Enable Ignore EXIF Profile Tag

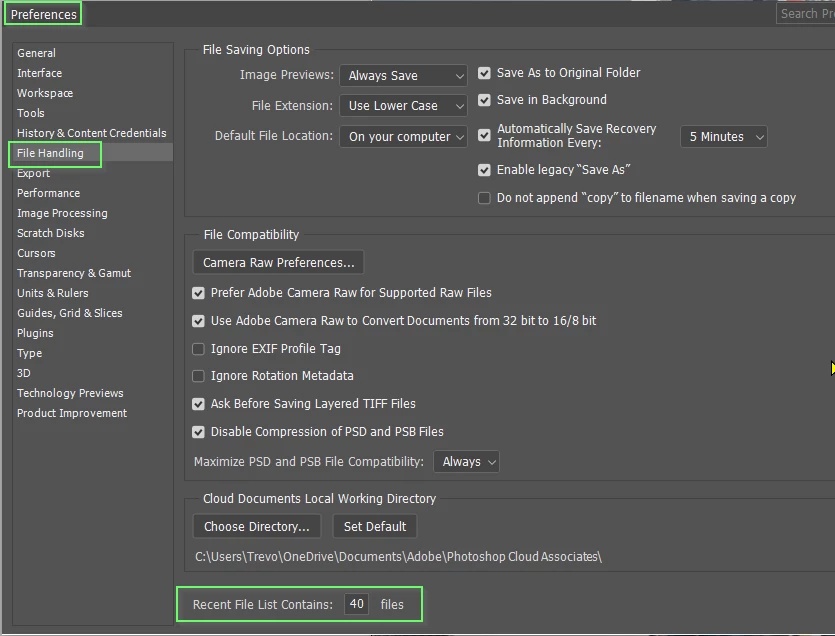coord(198,349)
